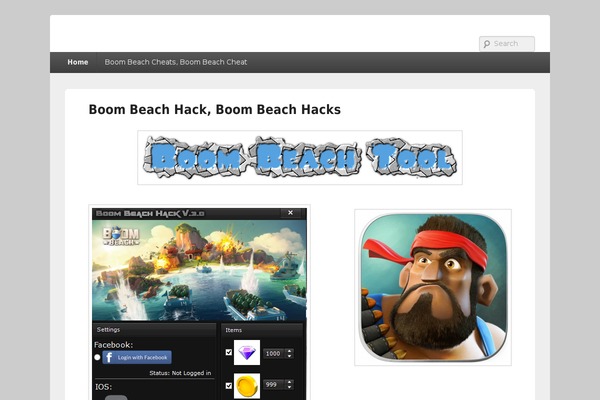Edit the gold amount field showing 999
This screenshot has width=600, height=400.
click(274, 385)
